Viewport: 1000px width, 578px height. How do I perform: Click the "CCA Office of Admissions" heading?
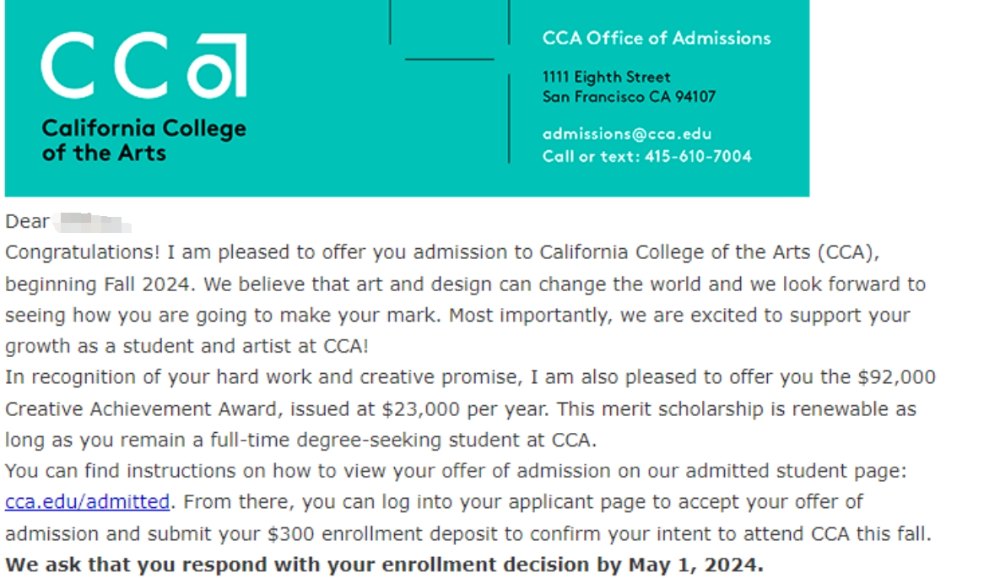coord(656,39)
